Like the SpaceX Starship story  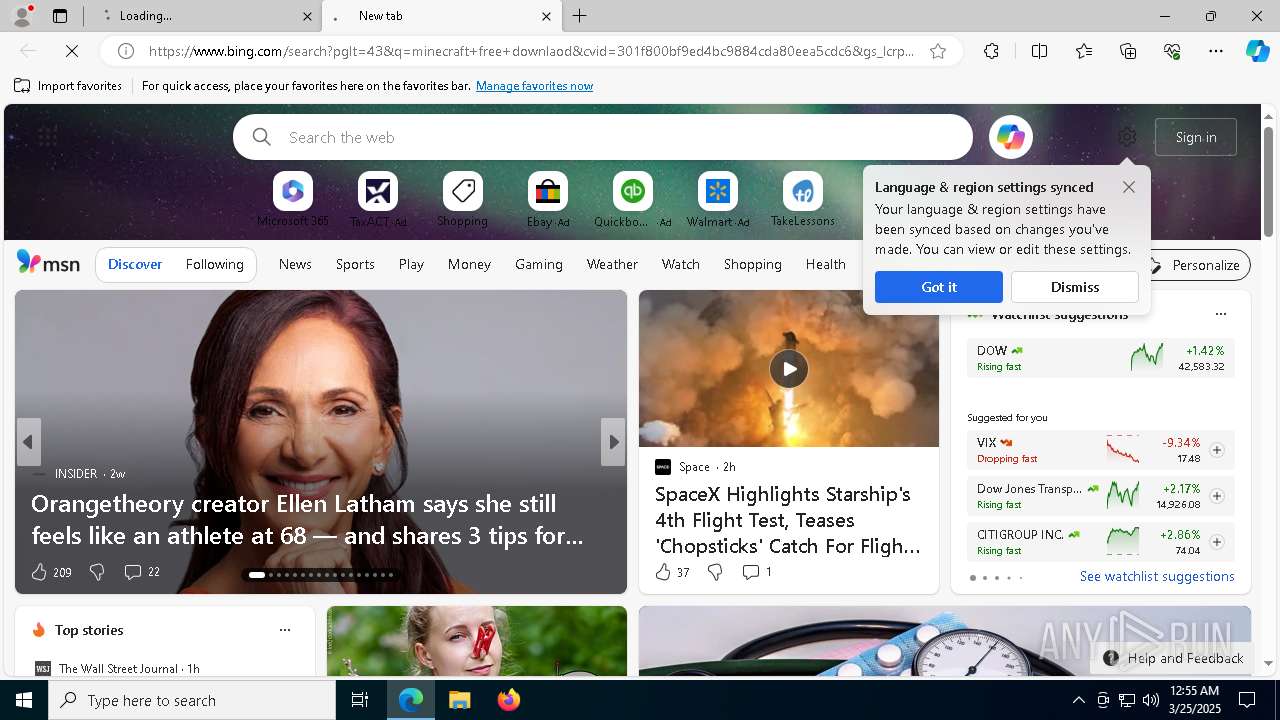pyautogui.click(x=672, y=572)
